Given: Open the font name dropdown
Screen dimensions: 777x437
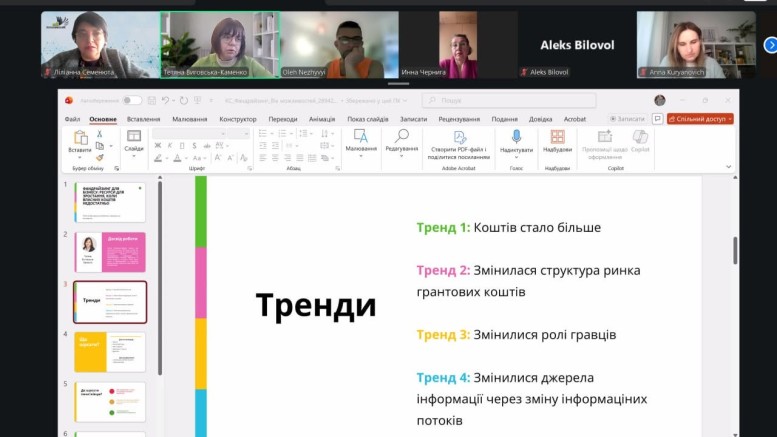Looking at the screenshot, I should coord(223,134).
